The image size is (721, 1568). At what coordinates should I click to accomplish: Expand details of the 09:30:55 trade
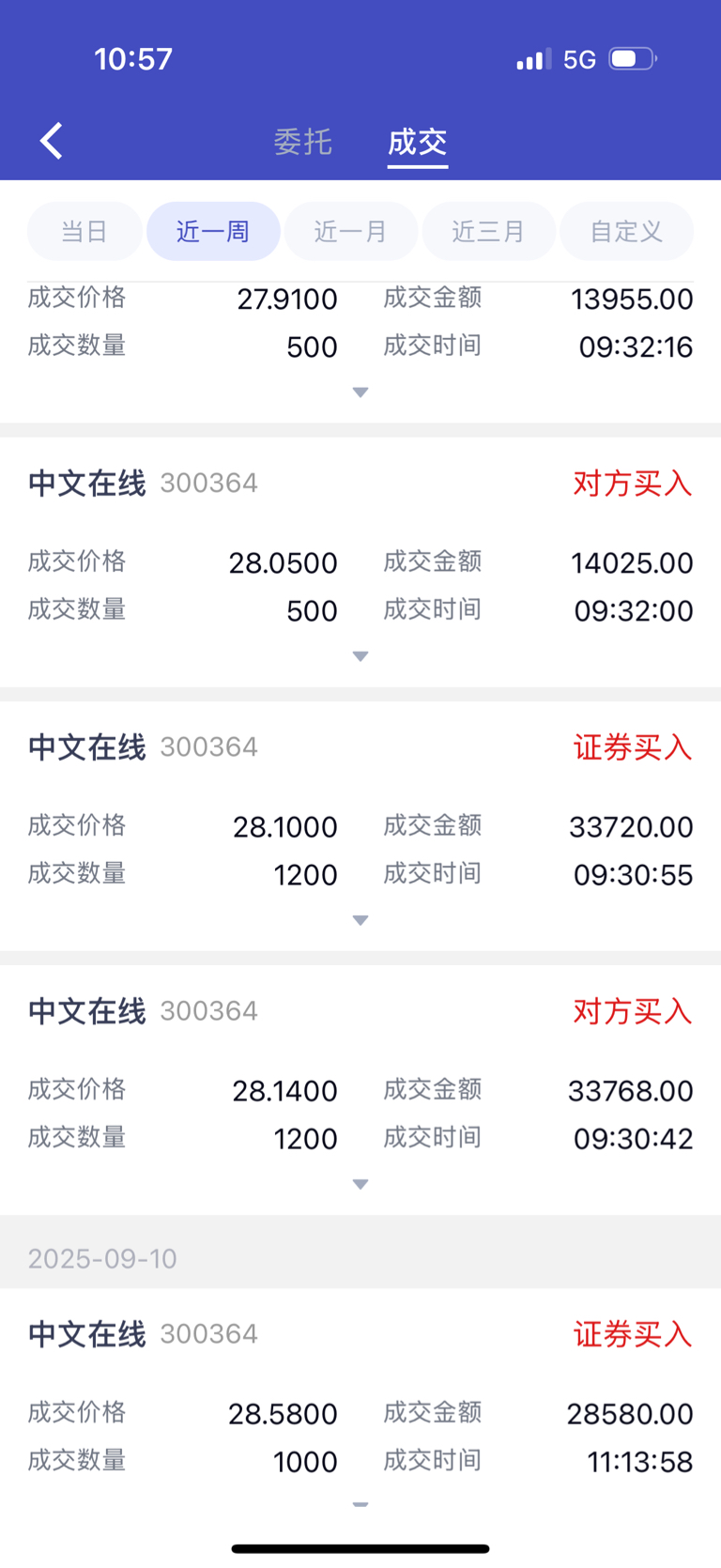click(x=360, y=920)
